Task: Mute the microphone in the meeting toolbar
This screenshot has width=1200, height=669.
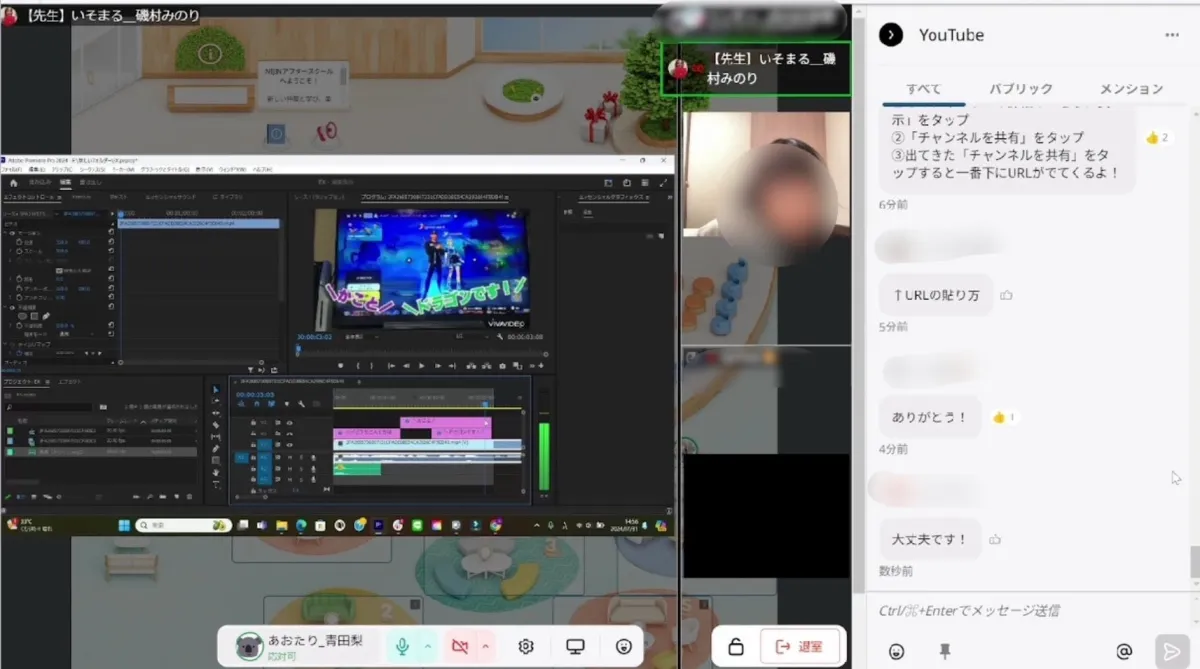Action: [403, 647]
